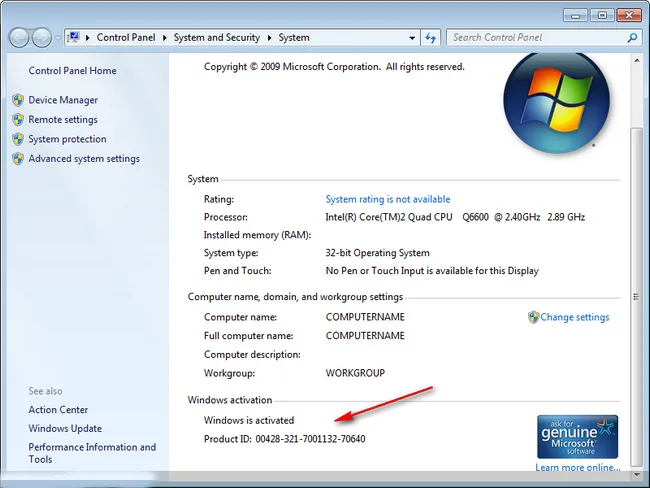The width and height of the screenshot is (650, 488).
Task: Open Control Panel Home link
Action: 72,71
